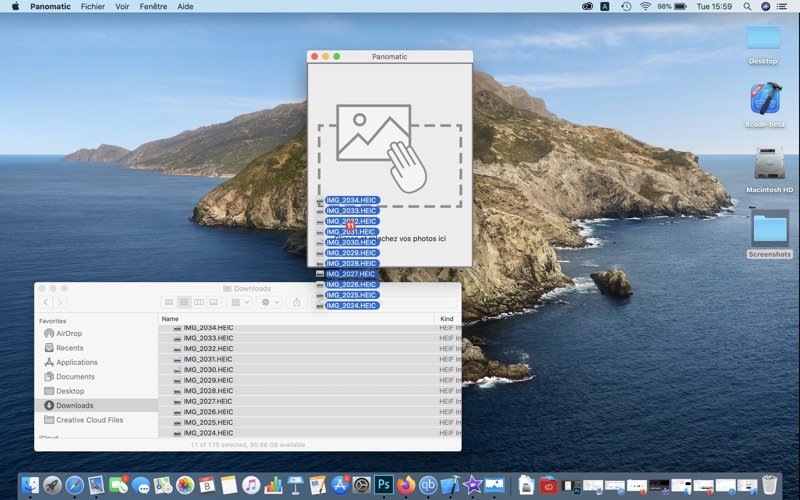The height and width of the screenshot is (500, 800).
Task: Select IMG_2025.HEIC in the Finder list
Action: click(310, 422)
